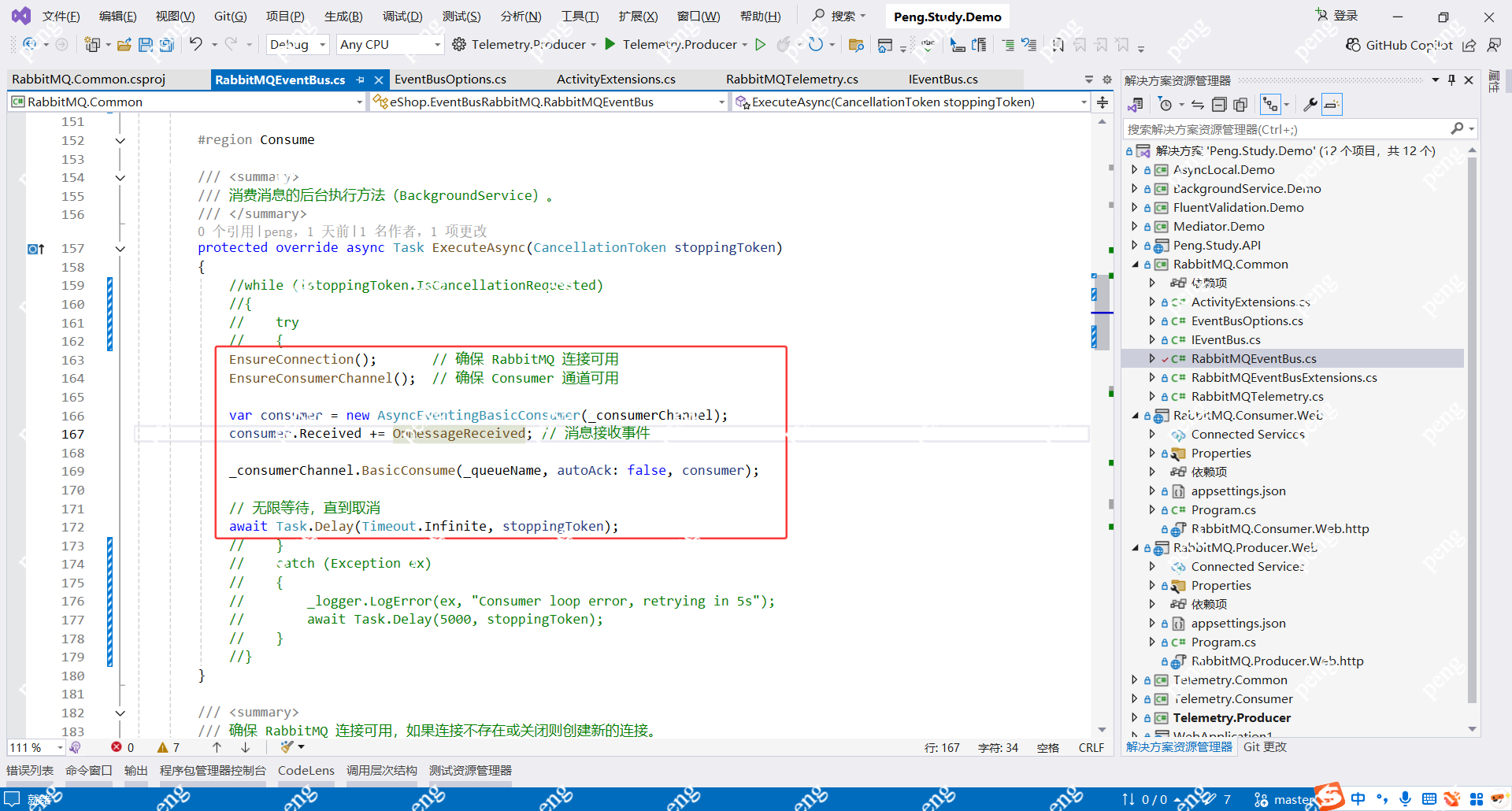
Task: Start without debugging using outlined play icon
Action: [x=761, y=44]
